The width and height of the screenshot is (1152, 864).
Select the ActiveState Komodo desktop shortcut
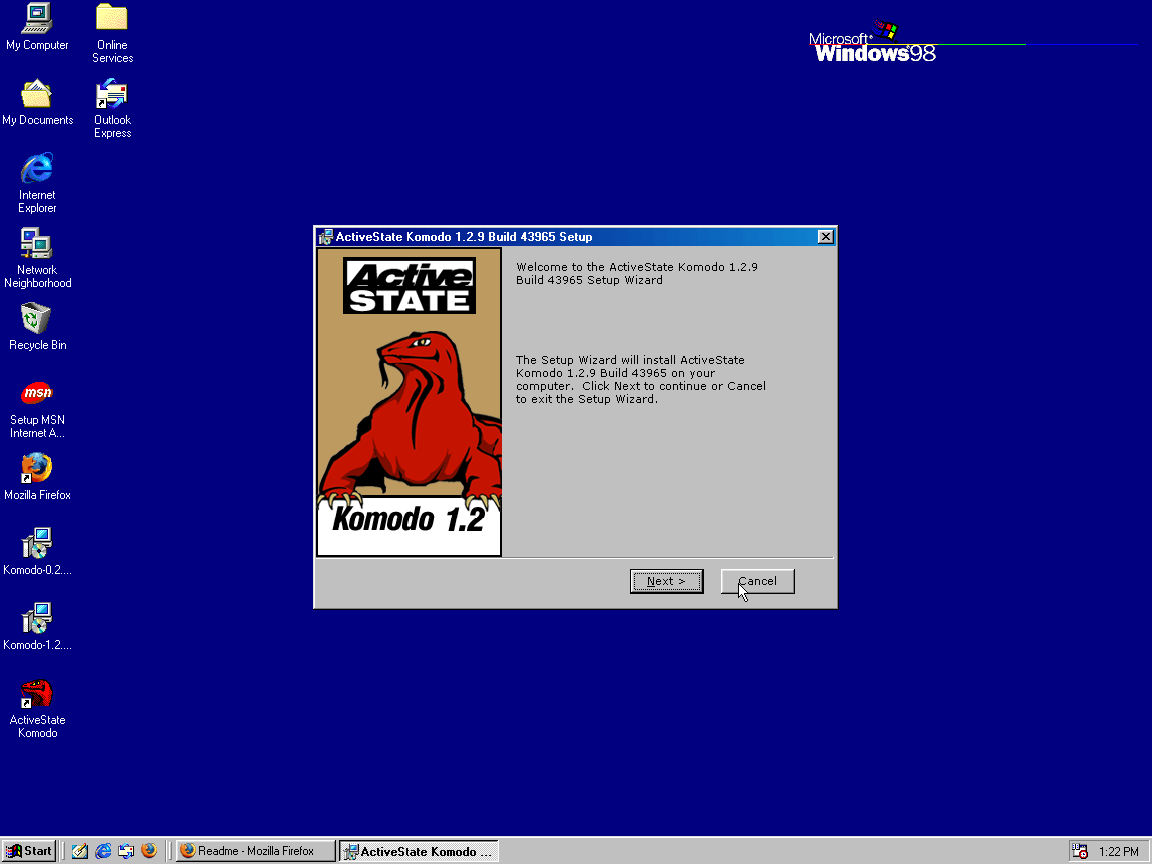37,709
